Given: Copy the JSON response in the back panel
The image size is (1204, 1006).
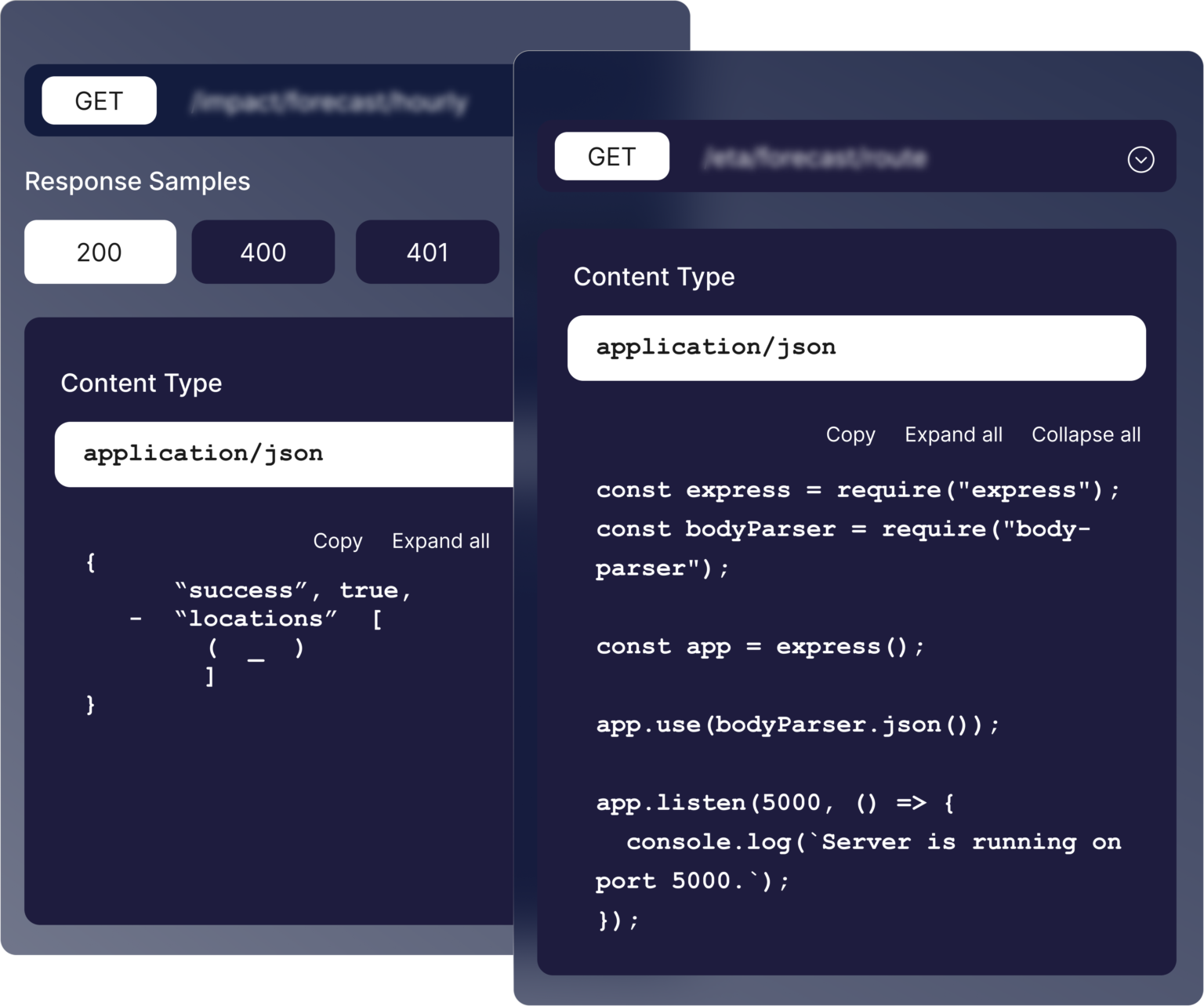Looking at the screenshot, I should (x=338, y=541).
